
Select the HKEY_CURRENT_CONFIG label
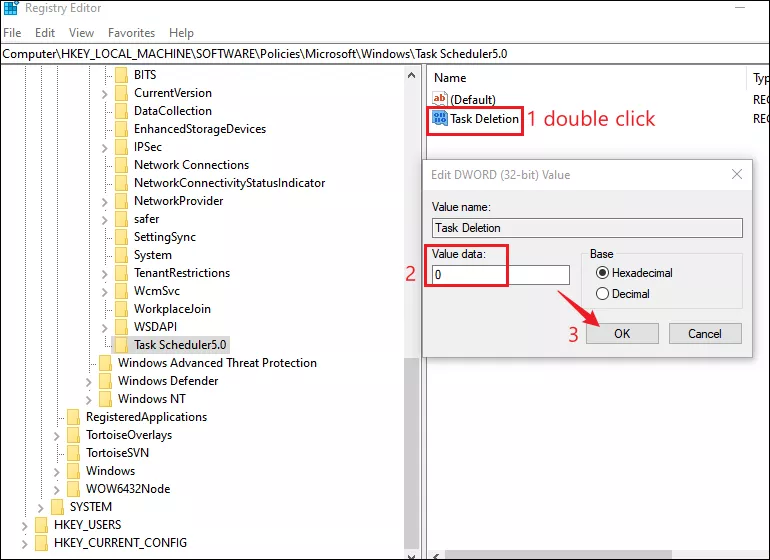pos(120,543)
